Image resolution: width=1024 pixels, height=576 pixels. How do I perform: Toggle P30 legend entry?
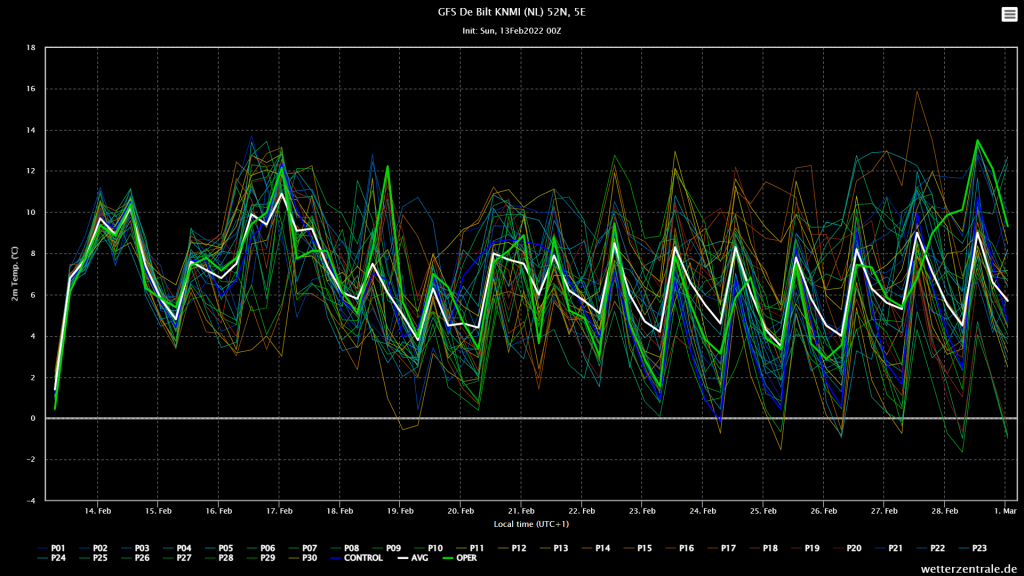coord(302,558)
